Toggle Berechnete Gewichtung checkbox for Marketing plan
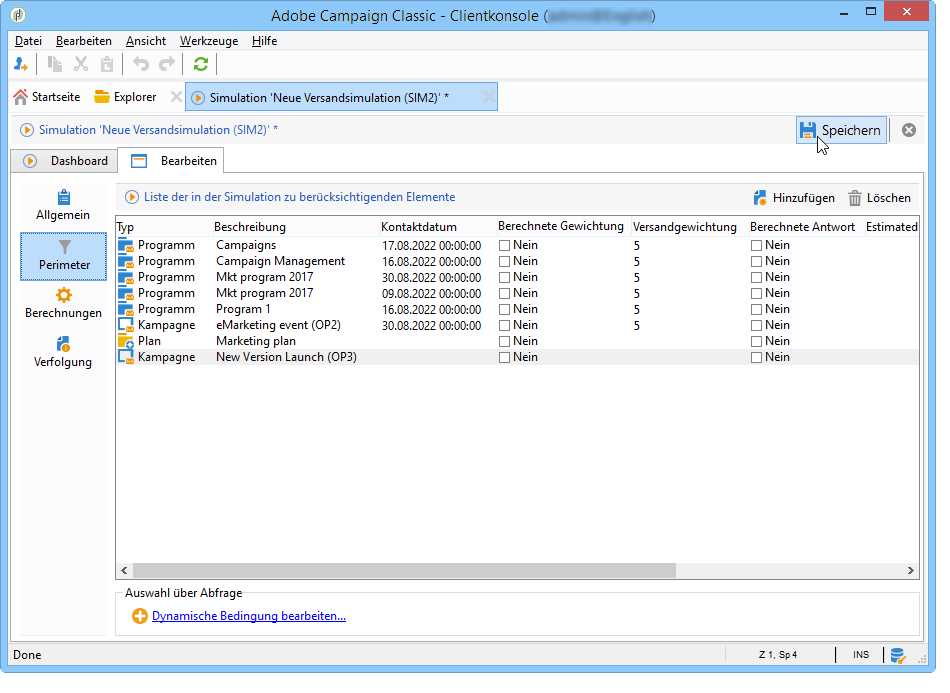The height and width of the screenshot is (693, 950). 504,342
